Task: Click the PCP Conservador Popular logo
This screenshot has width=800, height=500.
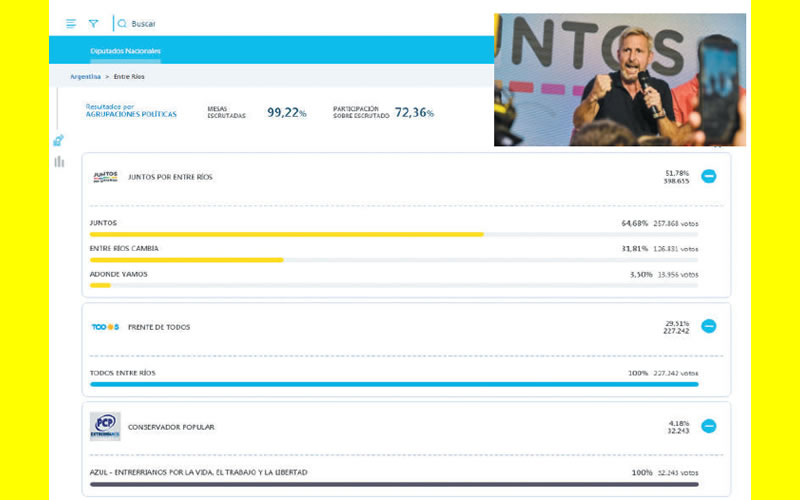Action: [x=105, y=426]
